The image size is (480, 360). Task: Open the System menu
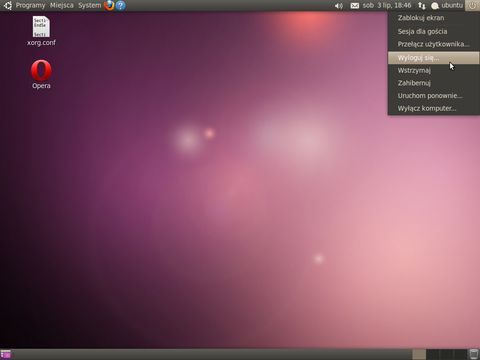(x=89, y=5)
